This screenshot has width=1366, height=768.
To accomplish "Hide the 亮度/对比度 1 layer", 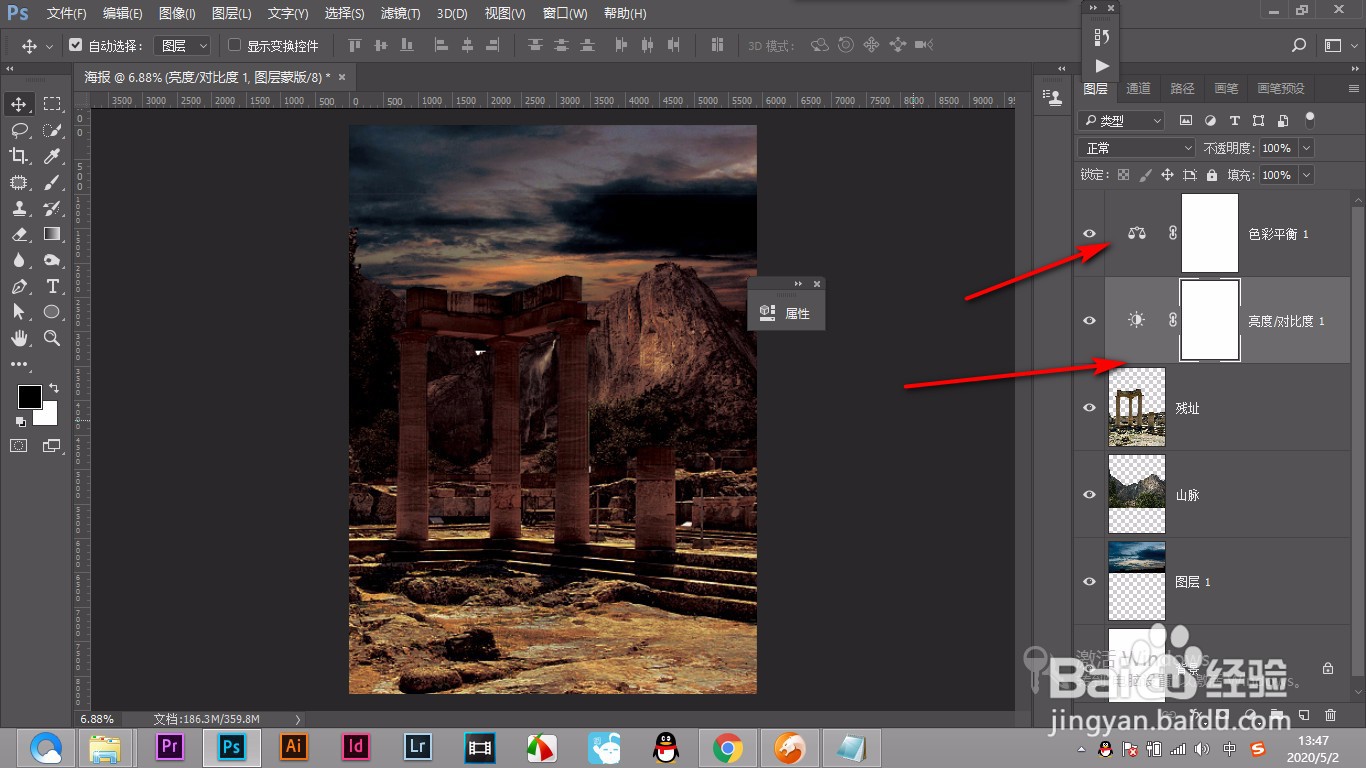I will pos(1090,320).
